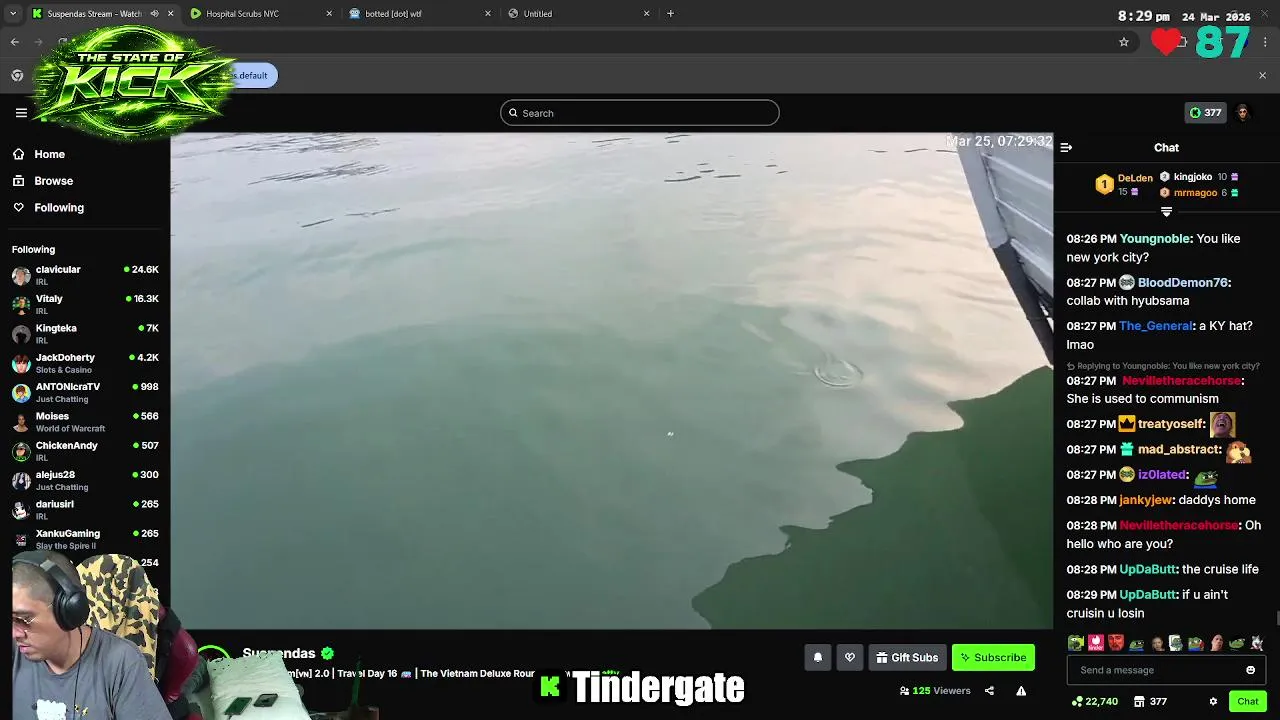Open mad_abstract's profile from chat

1178,450
